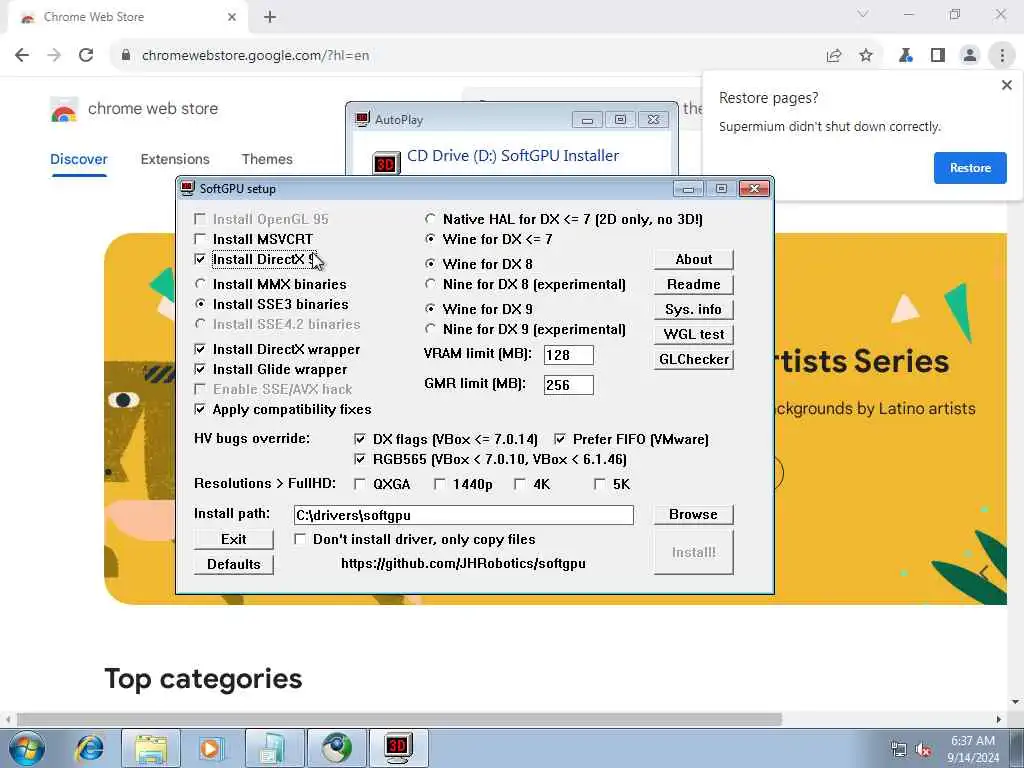Open the three-dot browser menu
Screen dimensions: 1024x768
click(x=1002, y=56)
